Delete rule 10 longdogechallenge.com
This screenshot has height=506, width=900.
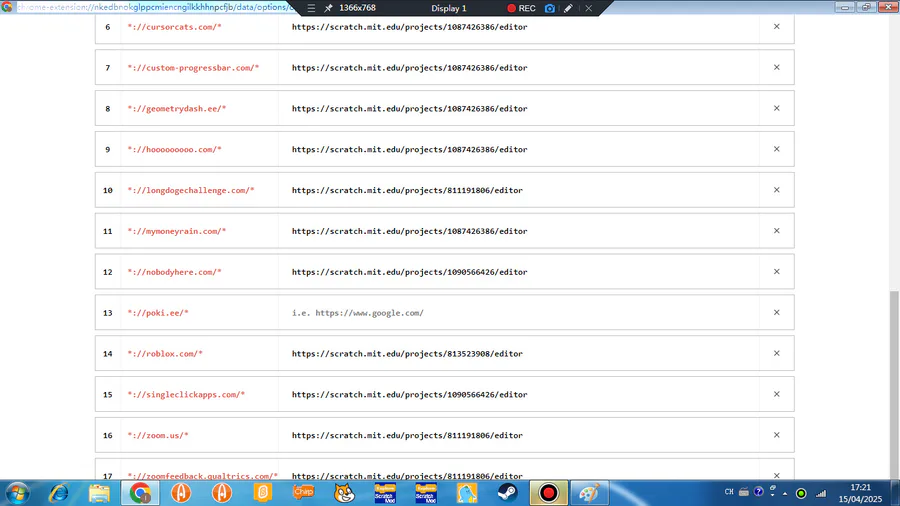(x=776, y=189)
